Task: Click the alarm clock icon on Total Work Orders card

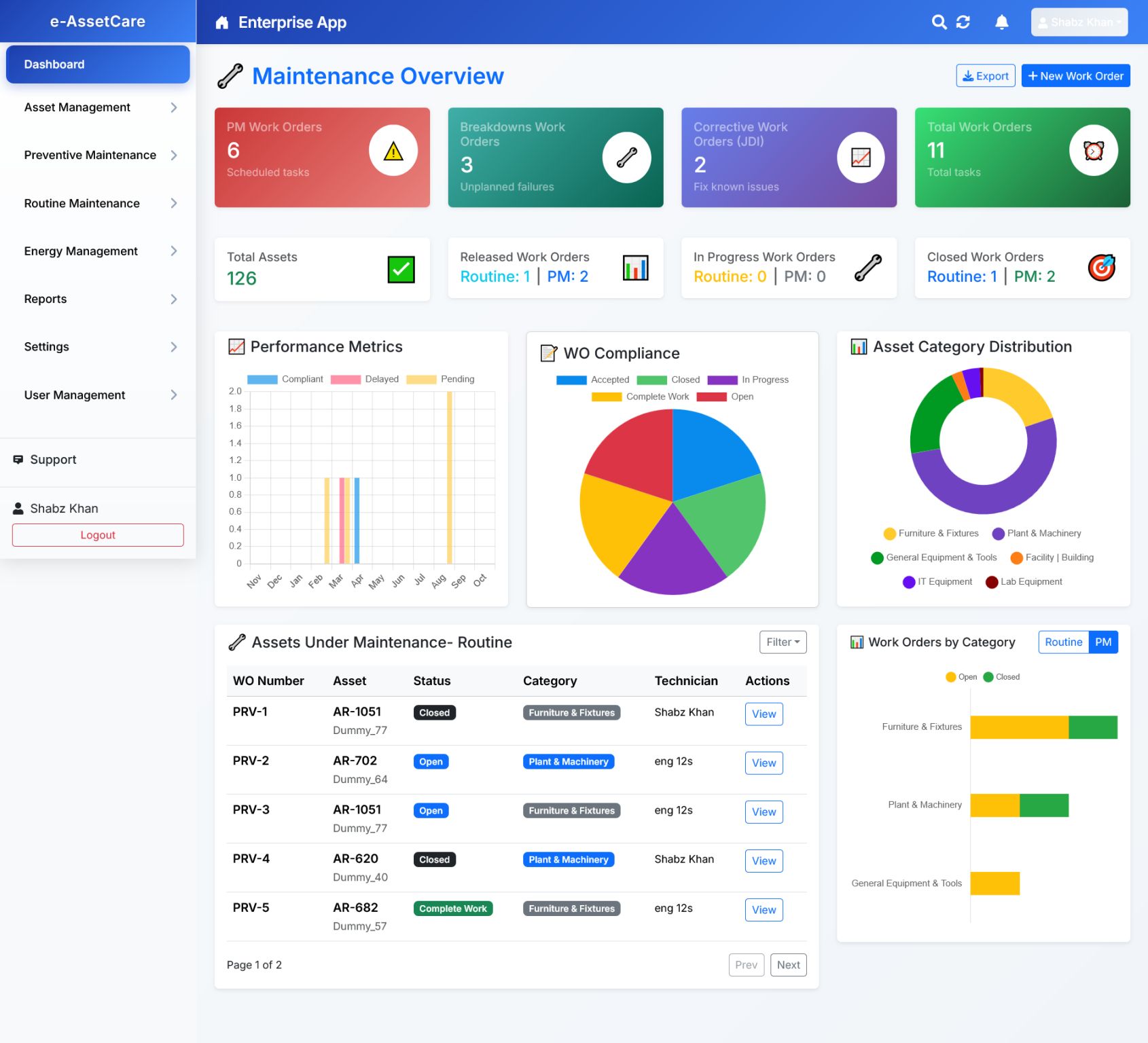Action: tap(1094, 150)
